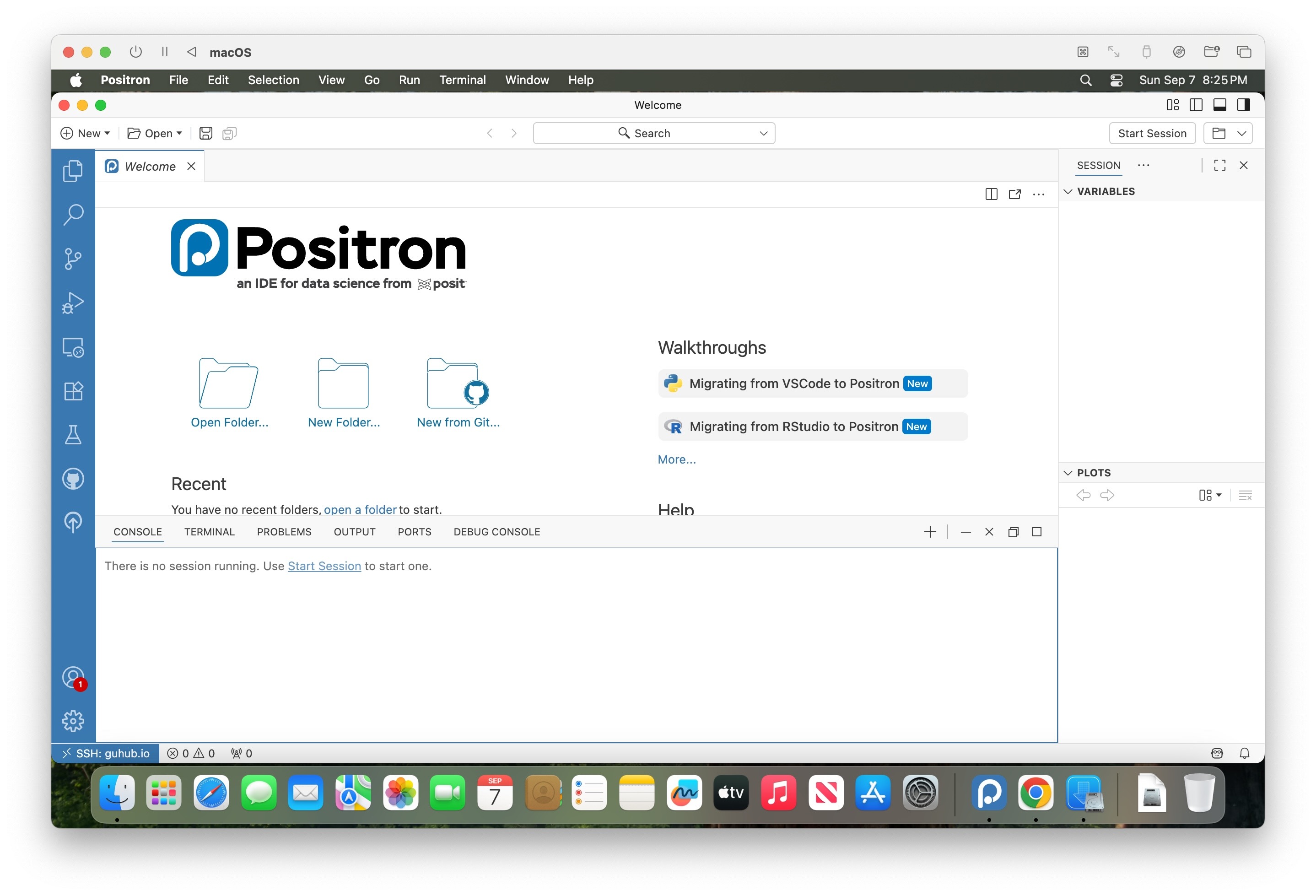This screenshot has height=896, width=1316.
Task: Open the Open file dropdown
Action: [x=155, y=133]
